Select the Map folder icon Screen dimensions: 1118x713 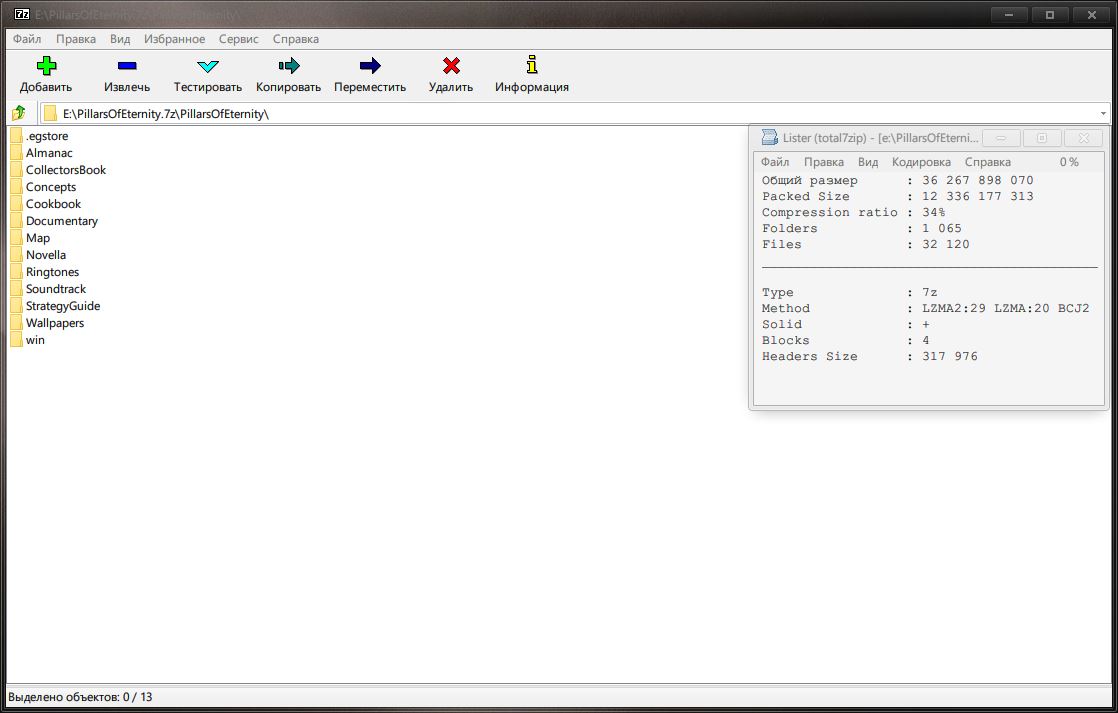16,237
